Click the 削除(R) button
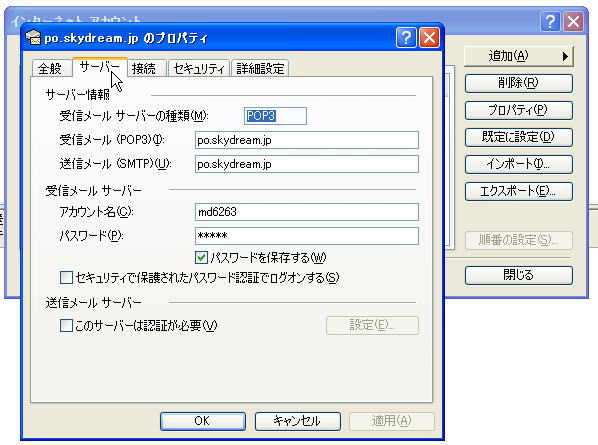 pyautogui.click(x=519, y=83)
